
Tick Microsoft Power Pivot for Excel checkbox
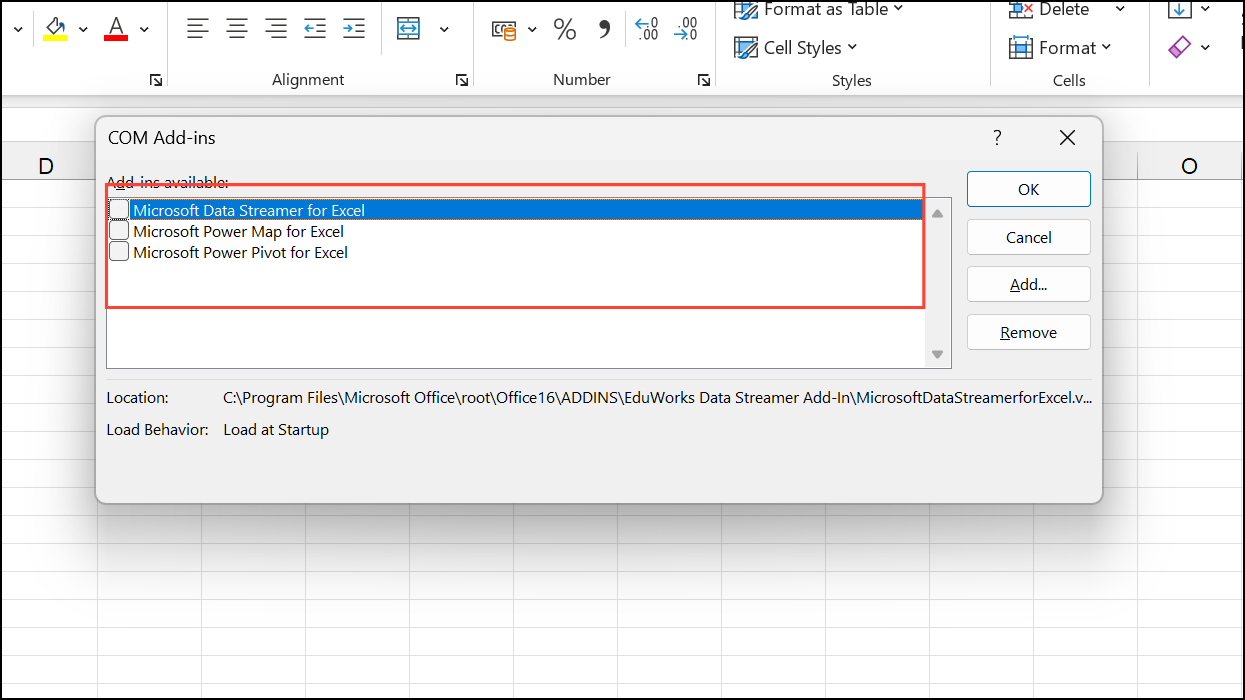(x=119, y=252)
